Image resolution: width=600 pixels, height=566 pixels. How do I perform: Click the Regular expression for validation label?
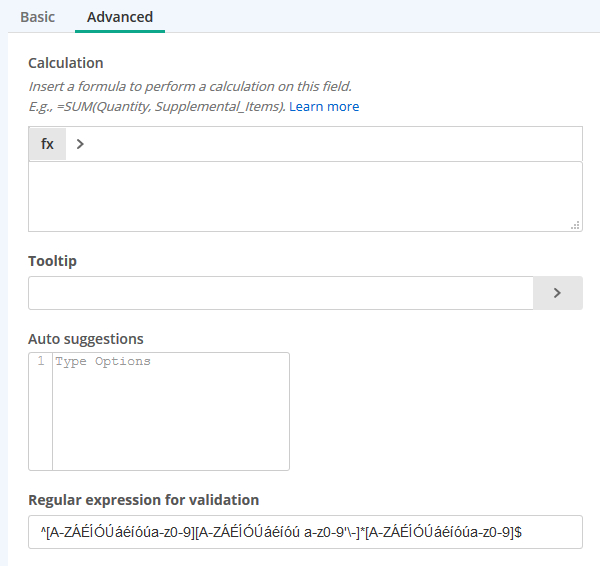[x=143, y=500]
